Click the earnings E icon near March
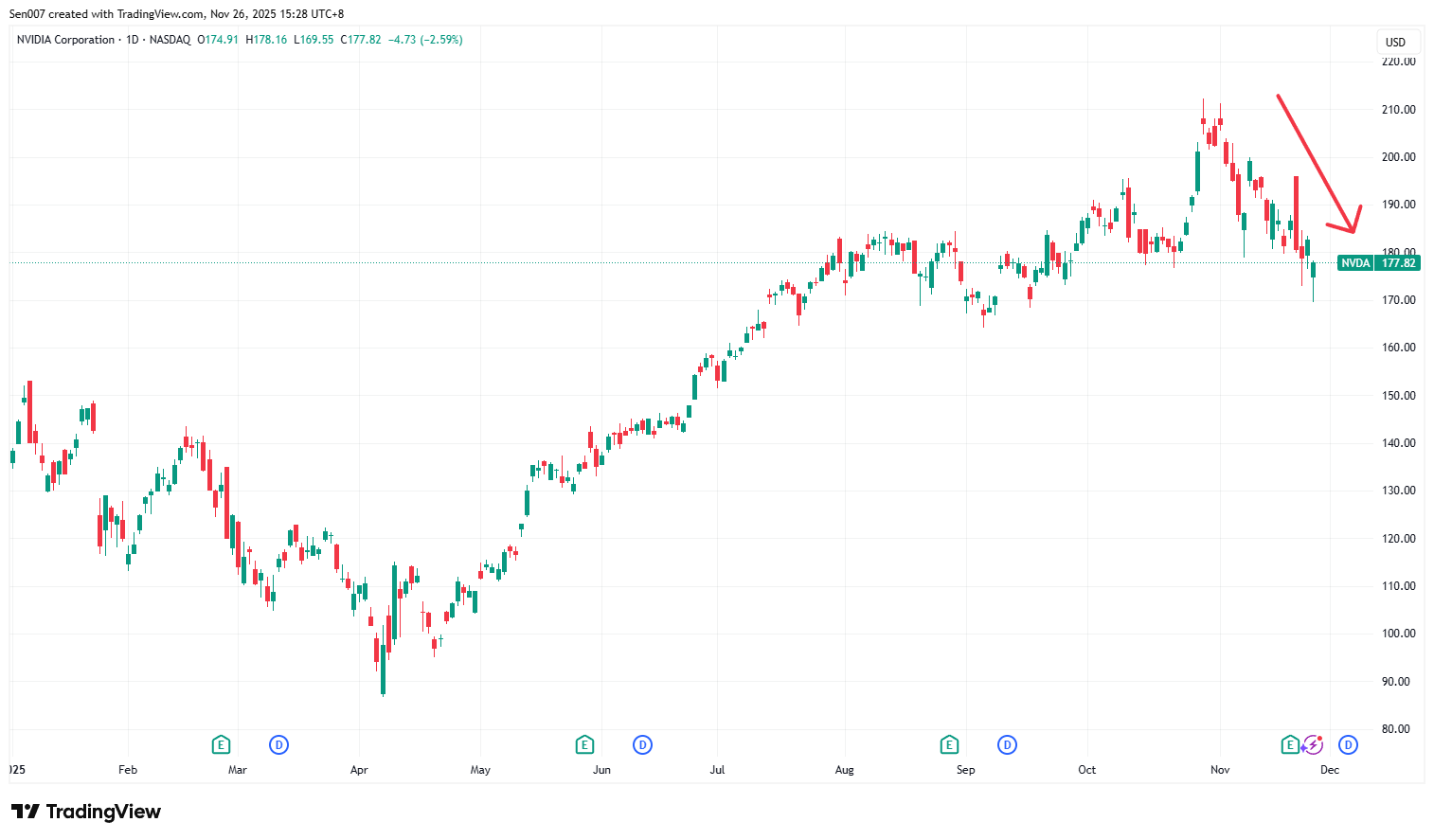 221,745
